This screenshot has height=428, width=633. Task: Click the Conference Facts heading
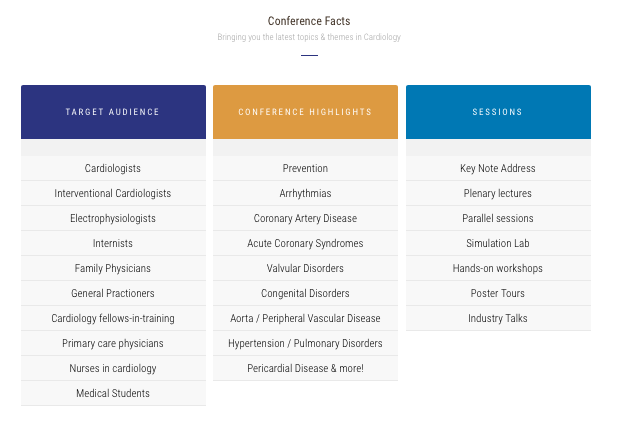[x=309, y=21]
